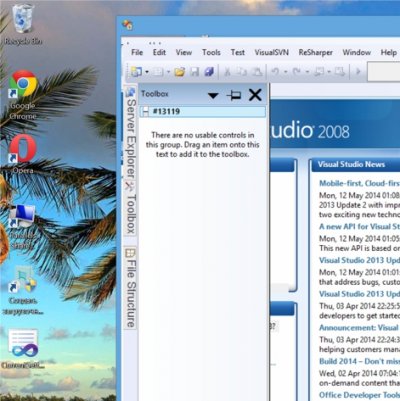Open the Redo history dropdown arrow
Image resolution: width=400 pixels, height=401 pixels.
[307, 72]
